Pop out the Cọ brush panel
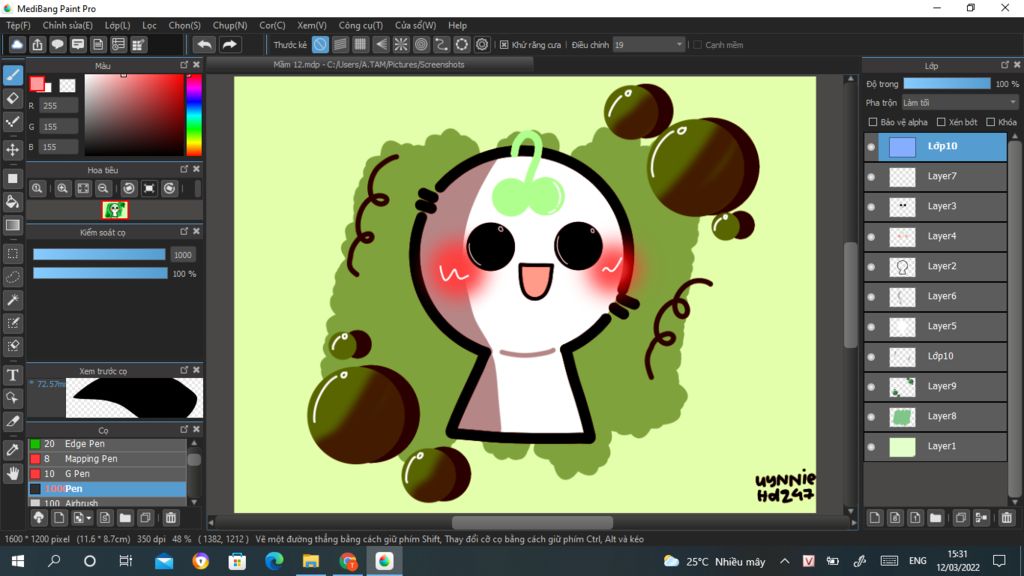The width and height of the screenshot is (1024, 576). point(184,429)
